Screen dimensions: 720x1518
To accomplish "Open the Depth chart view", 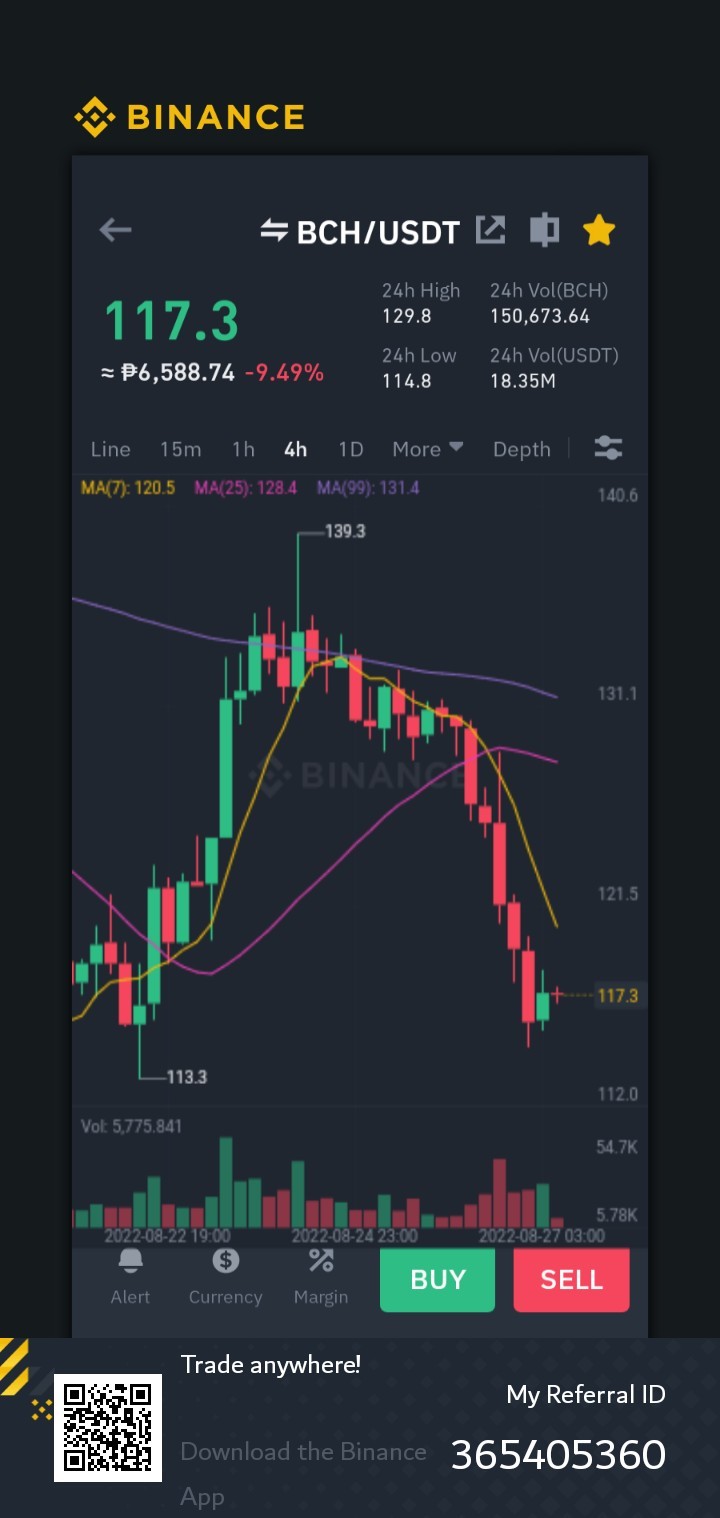I will pos(522,449).
